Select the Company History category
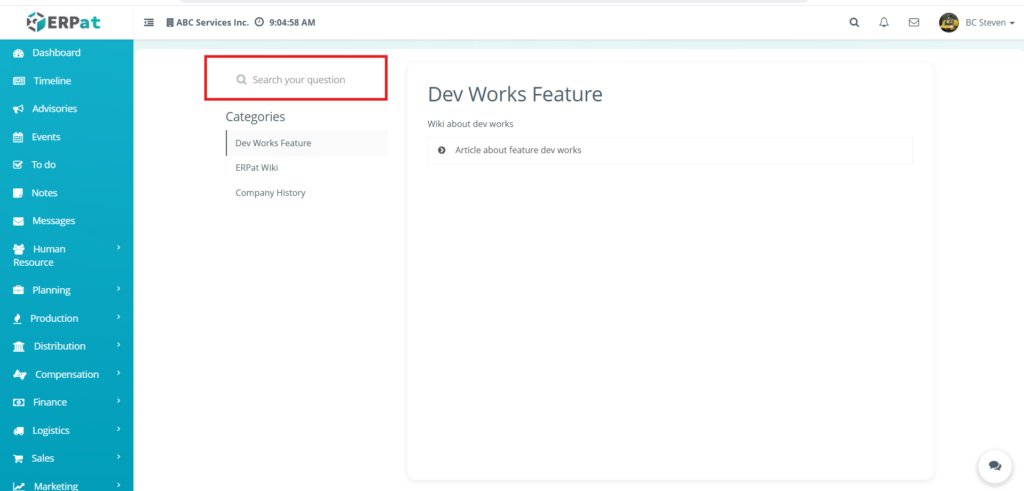This screenshot has height=491, width=1024. pos(270,193)
